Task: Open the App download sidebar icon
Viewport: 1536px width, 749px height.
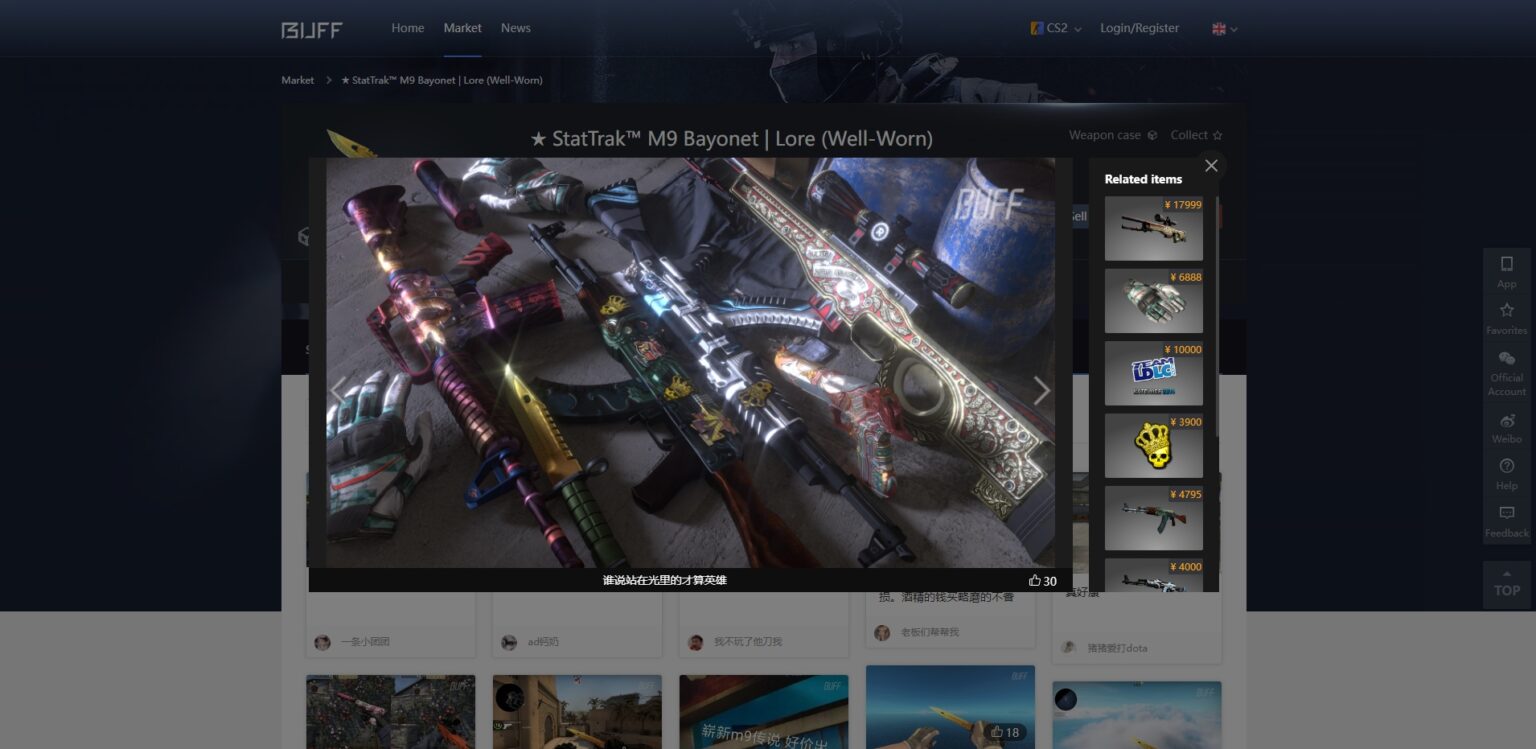Action: click(1506, 270)
